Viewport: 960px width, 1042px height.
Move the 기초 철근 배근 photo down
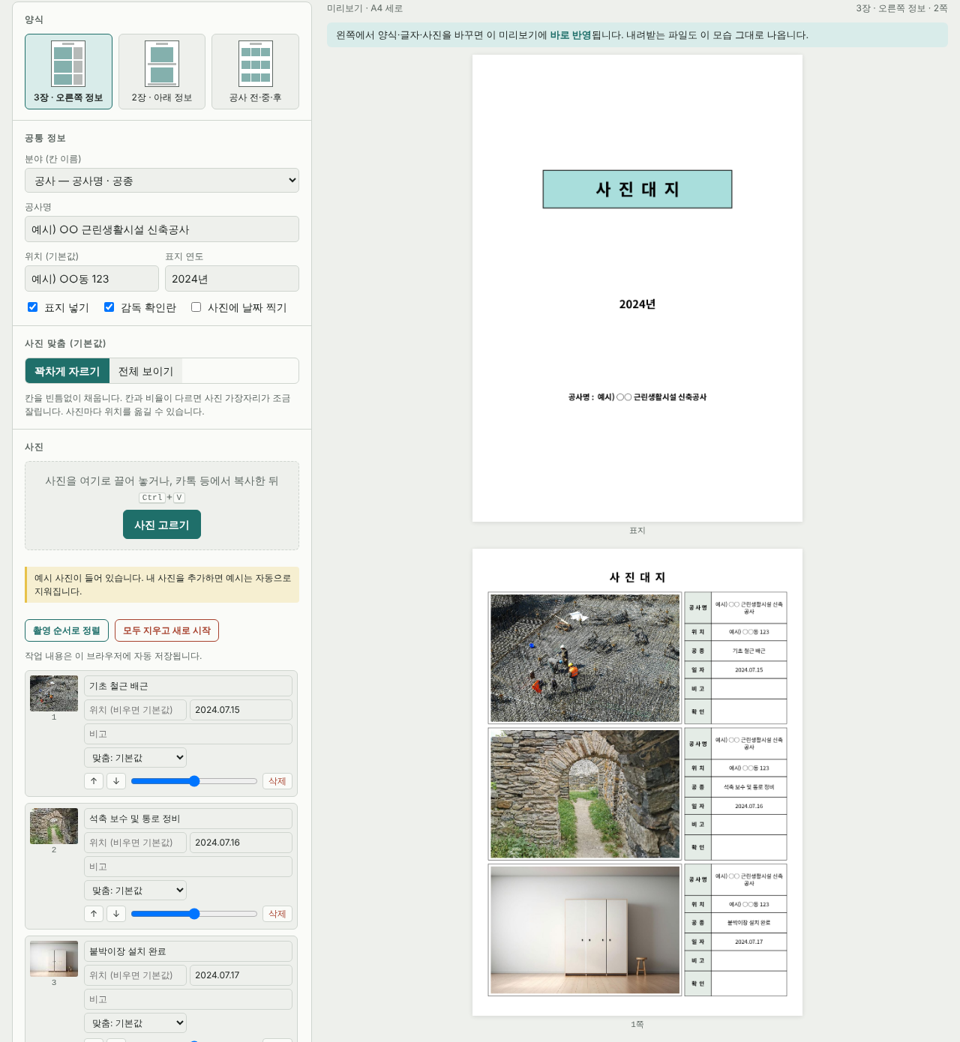[116, 781]
